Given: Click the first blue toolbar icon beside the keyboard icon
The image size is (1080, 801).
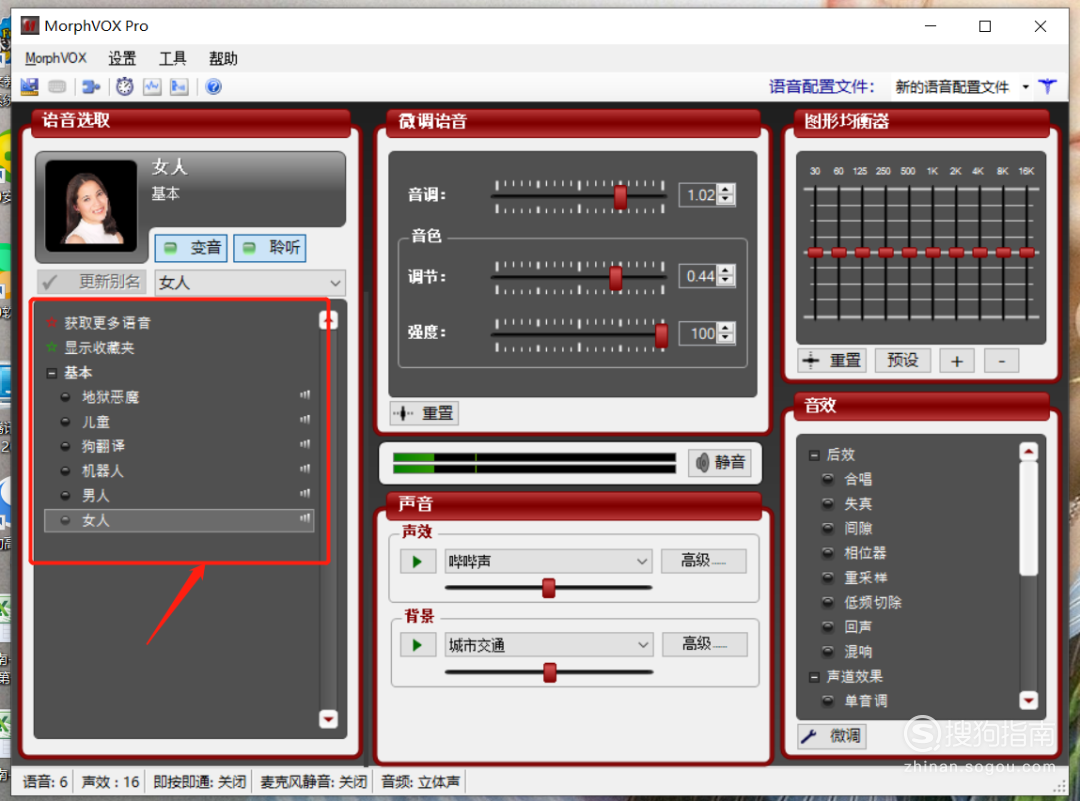Looking at the screenshot, I should tap(30, 87).
